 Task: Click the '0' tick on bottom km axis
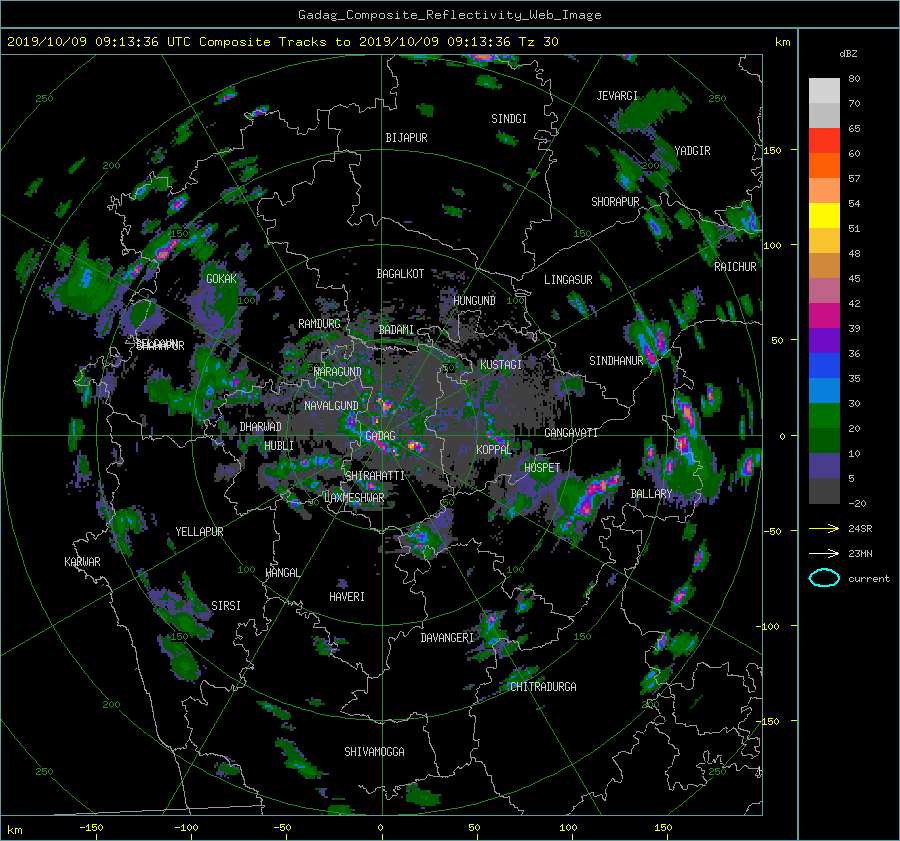[x=381, y=828]
